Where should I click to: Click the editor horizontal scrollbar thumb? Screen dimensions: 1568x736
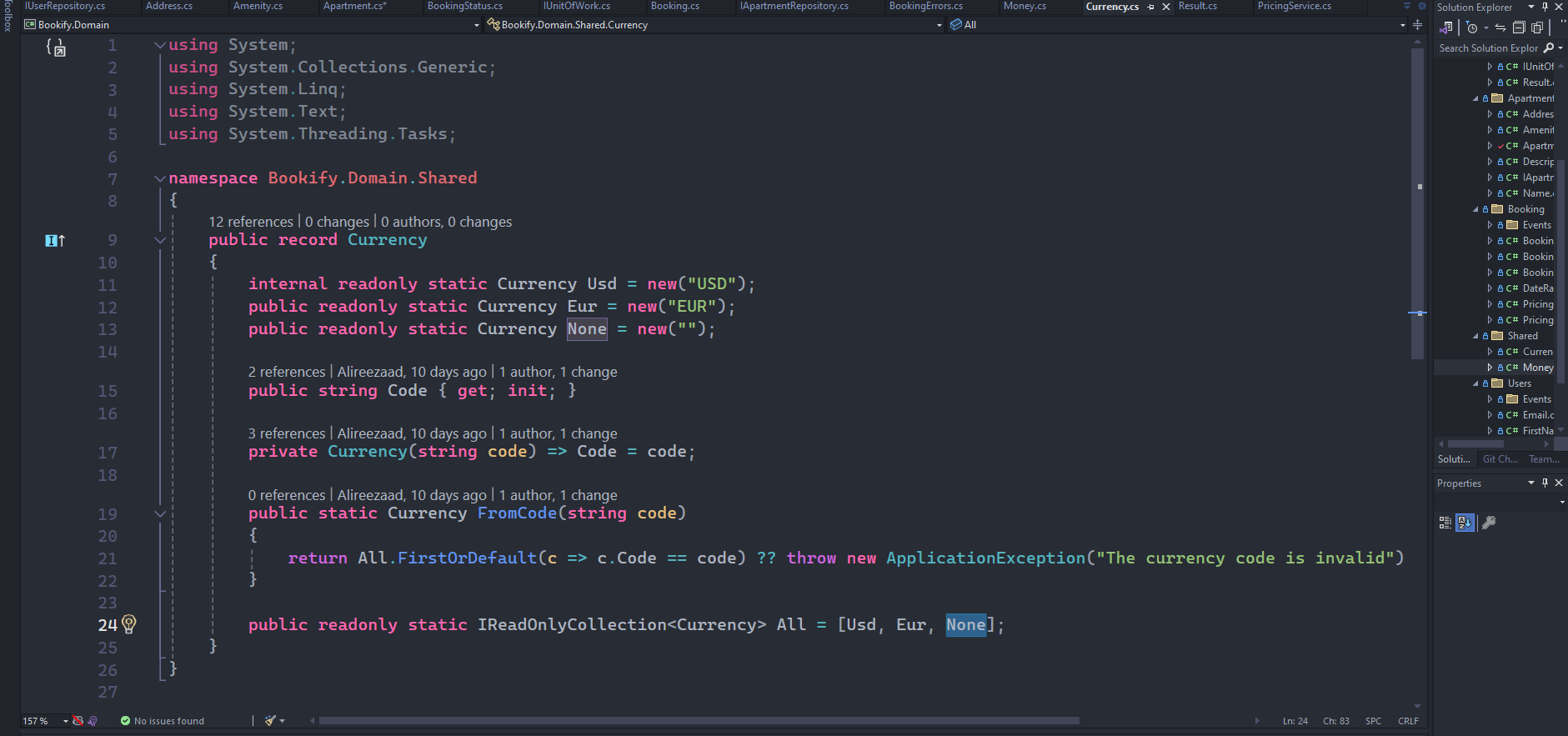[699, 720]
